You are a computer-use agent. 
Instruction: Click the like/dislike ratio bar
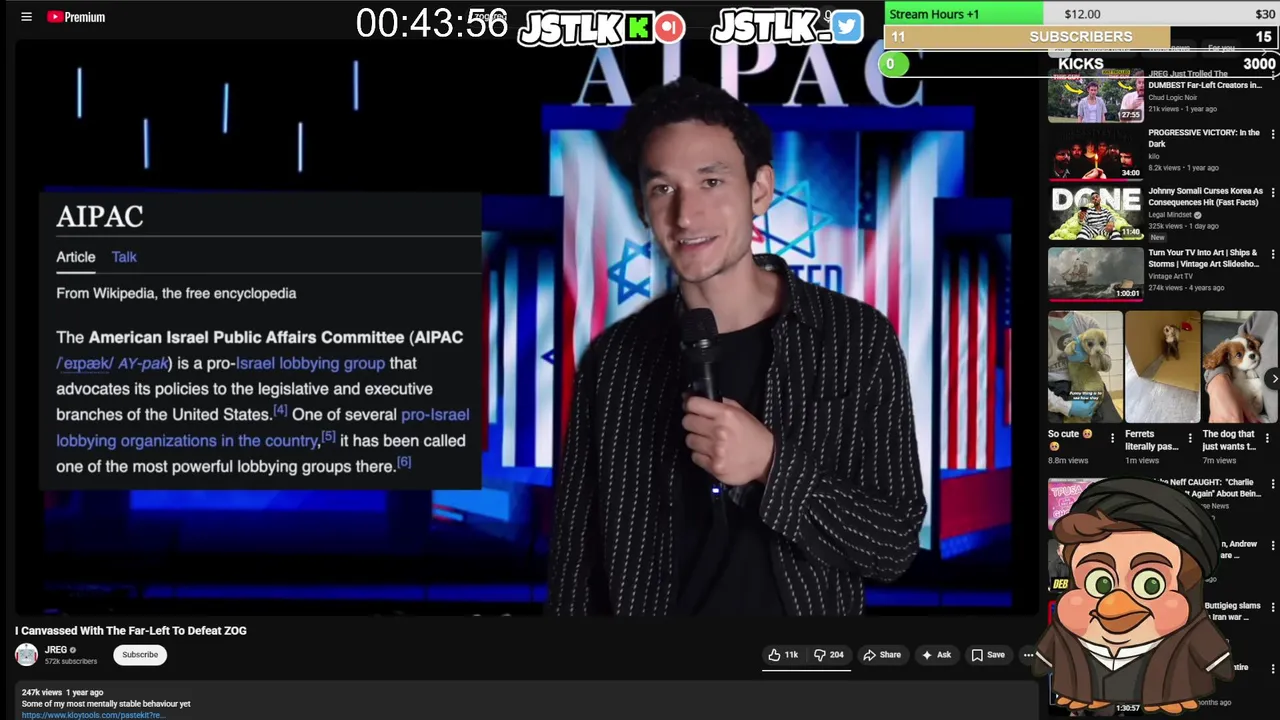point(807,669)
